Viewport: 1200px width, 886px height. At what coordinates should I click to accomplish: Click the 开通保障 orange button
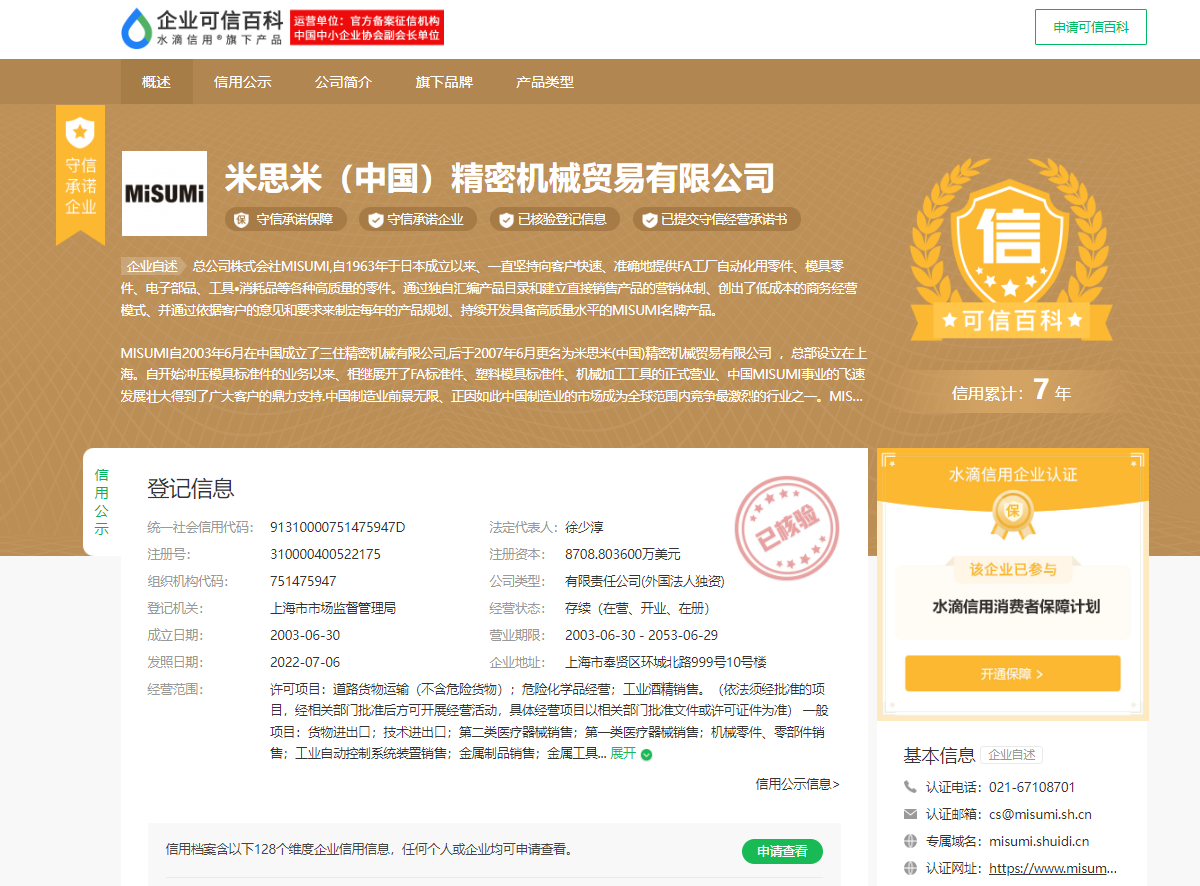(1012, 674)
